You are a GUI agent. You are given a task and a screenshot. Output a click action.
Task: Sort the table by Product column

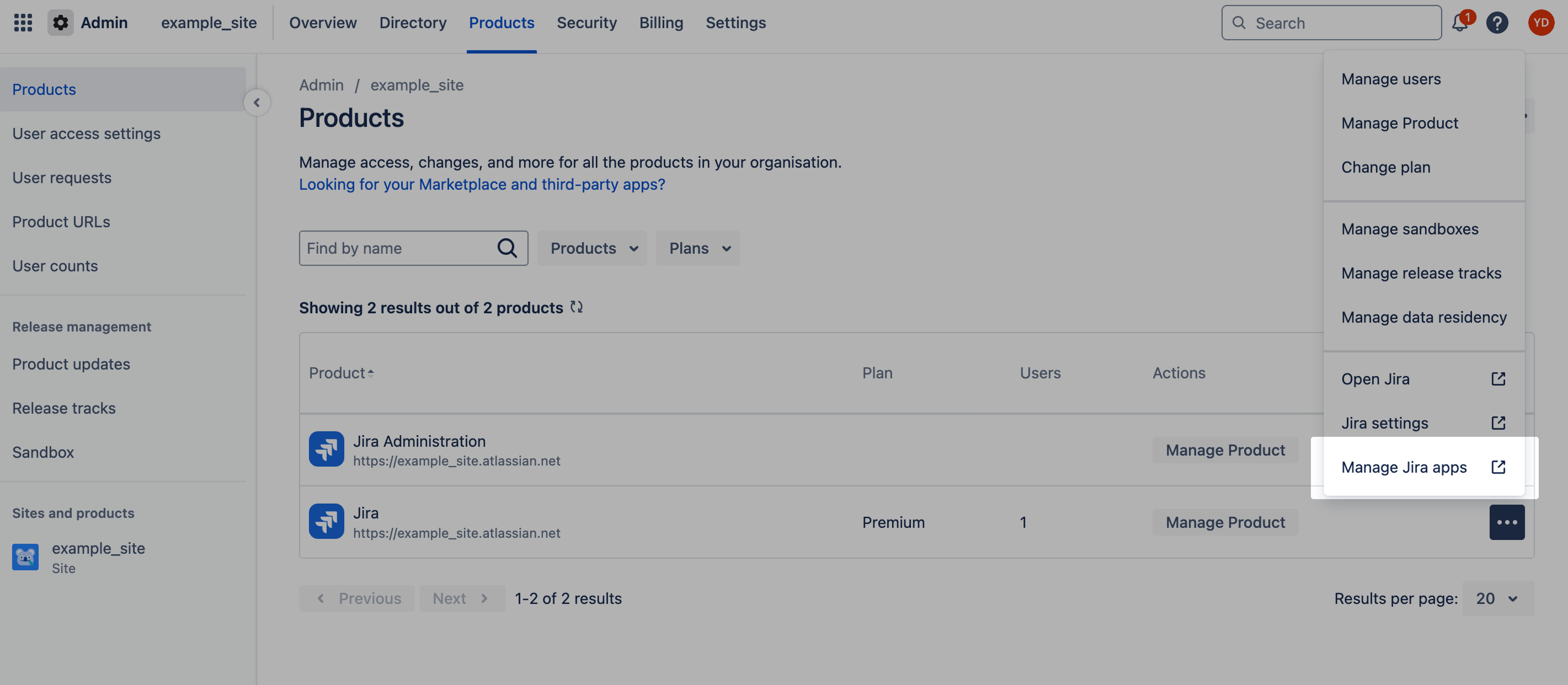point(341,373)
